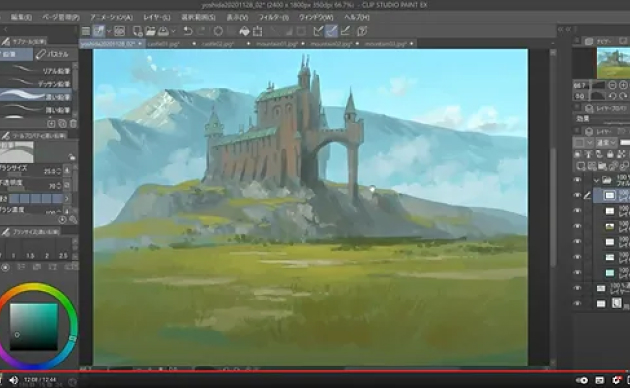Collapse the layer folder chevron
This screenshot has width=630, height=388.
(x=596, y=180)
